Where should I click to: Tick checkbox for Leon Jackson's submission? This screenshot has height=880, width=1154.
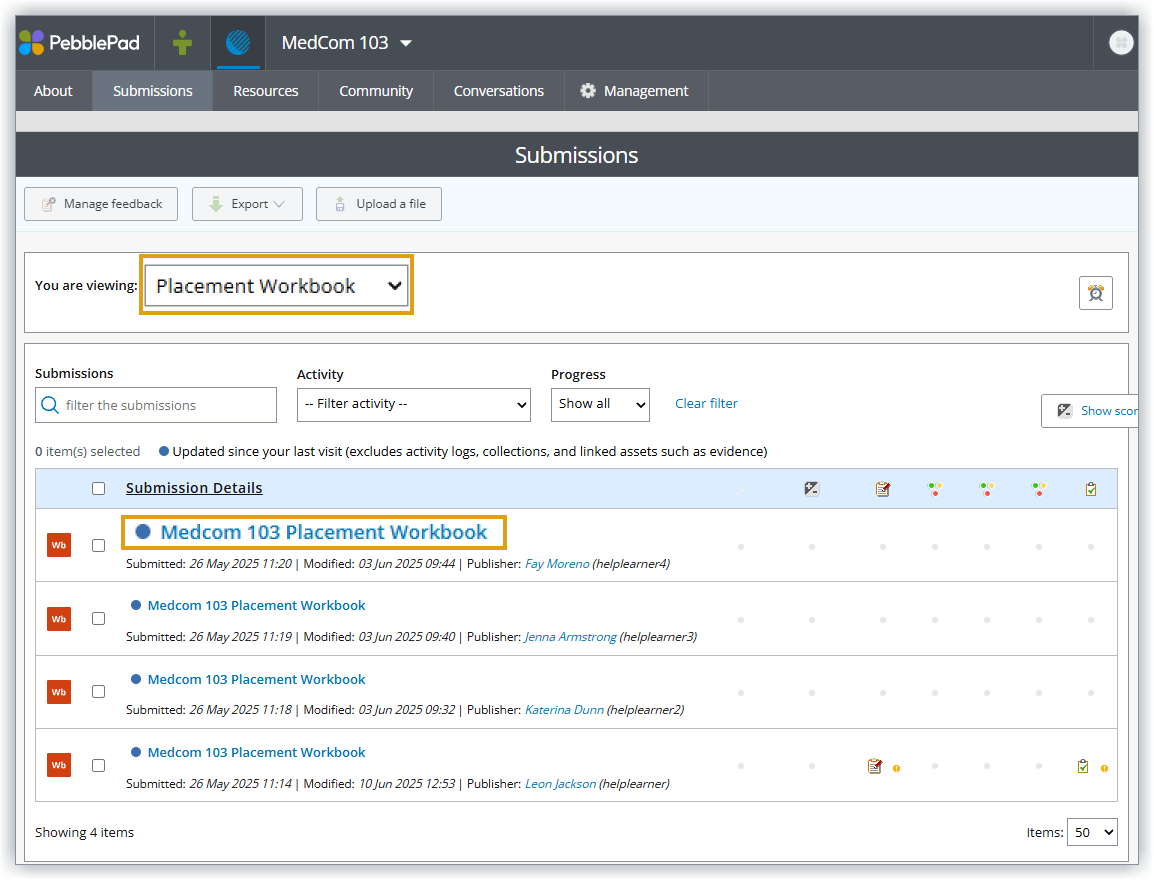(x=99, y=765)
